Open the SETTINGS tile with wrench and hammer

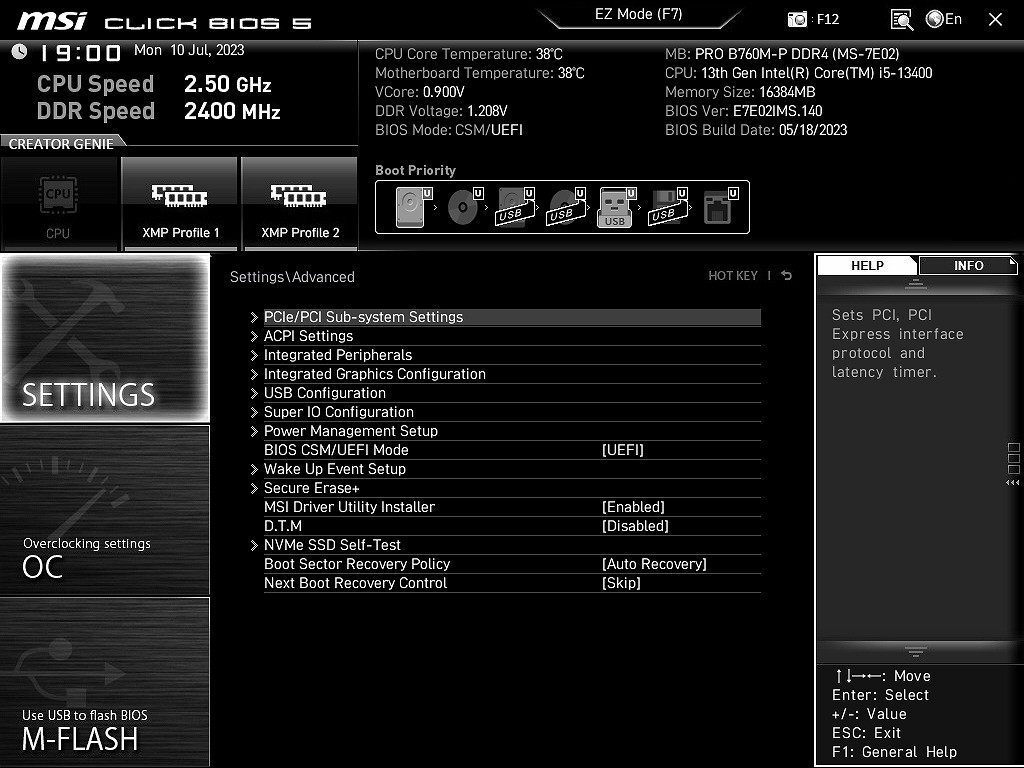(x=105, y=338)
